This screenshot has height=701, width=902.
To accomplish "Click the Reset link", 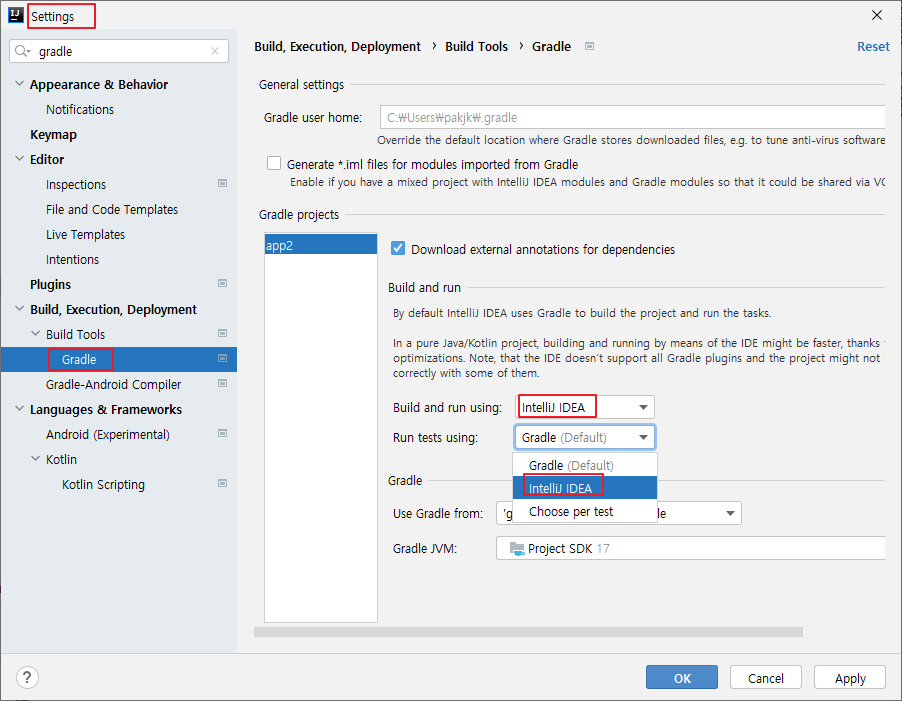I will 873,47.
